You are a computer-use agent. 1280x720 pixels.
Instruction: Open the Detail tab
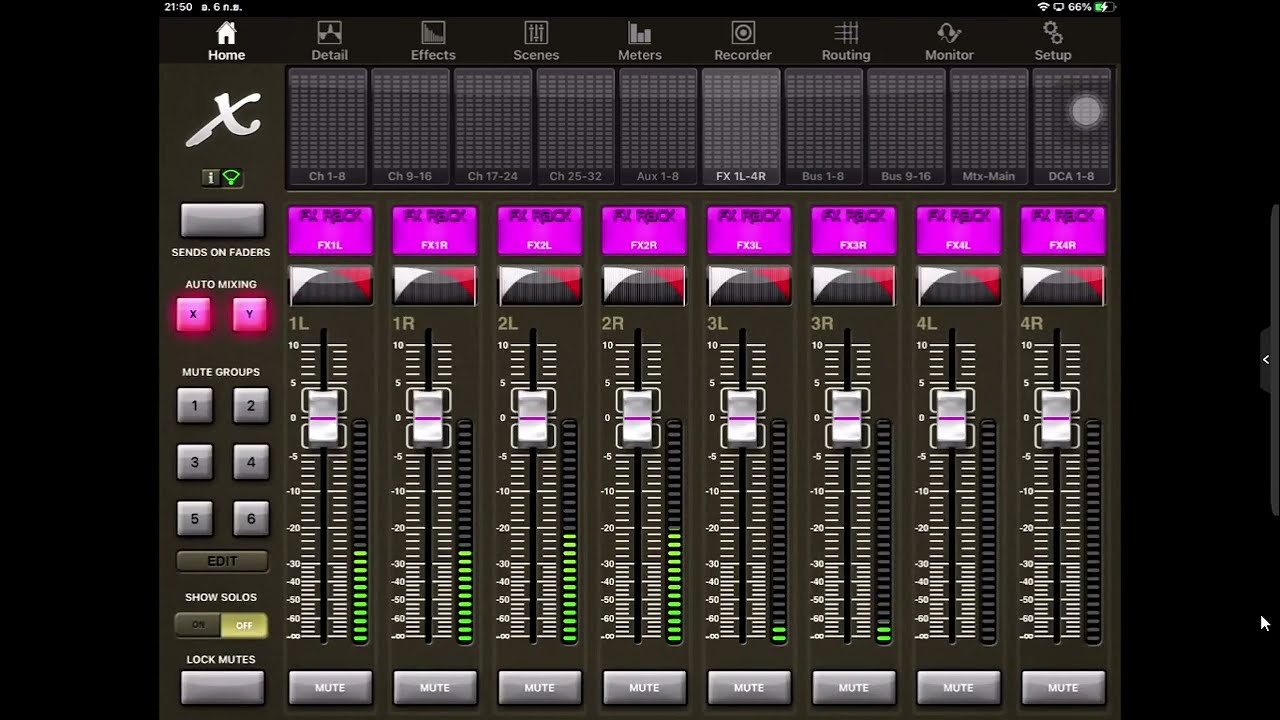(329, 42)
